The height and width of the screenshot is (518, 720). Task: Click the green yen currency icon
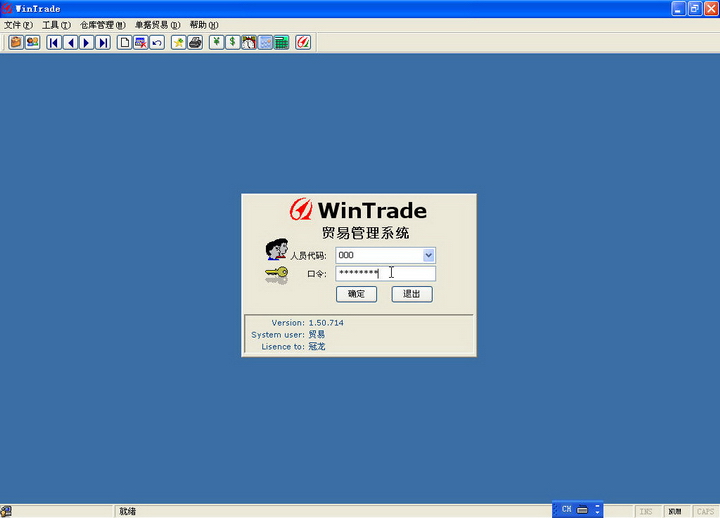(216, 43)
